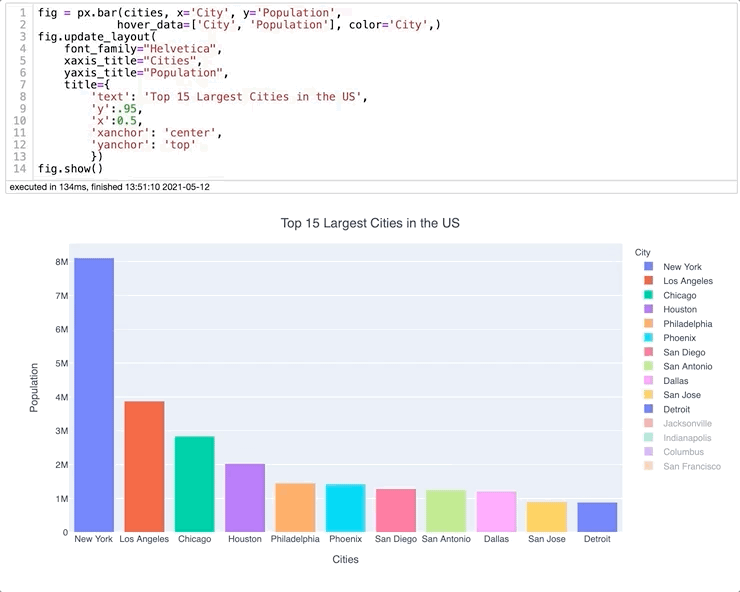Image resolution: width=740 pixels, height=592 pixels.
Task: Show Indianapolis via faded legend entry
Action: click(x=678, y=438)
